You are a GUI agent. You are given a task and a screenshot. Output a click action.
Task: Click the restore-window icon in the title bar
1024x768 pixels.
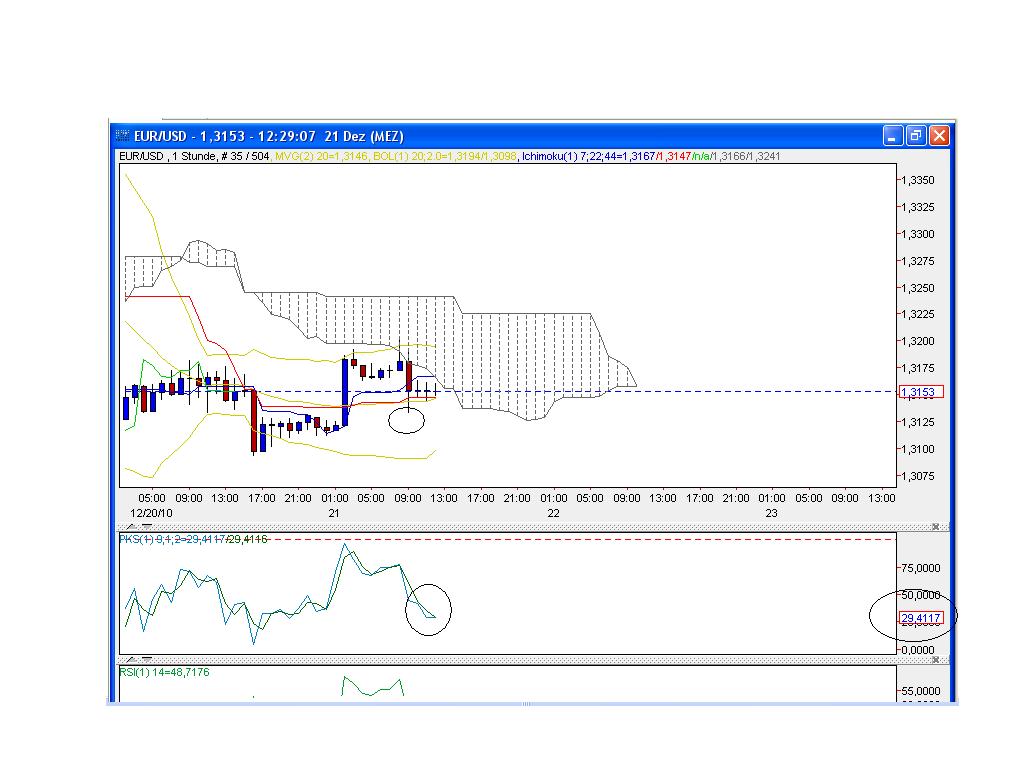coord(915,136)
